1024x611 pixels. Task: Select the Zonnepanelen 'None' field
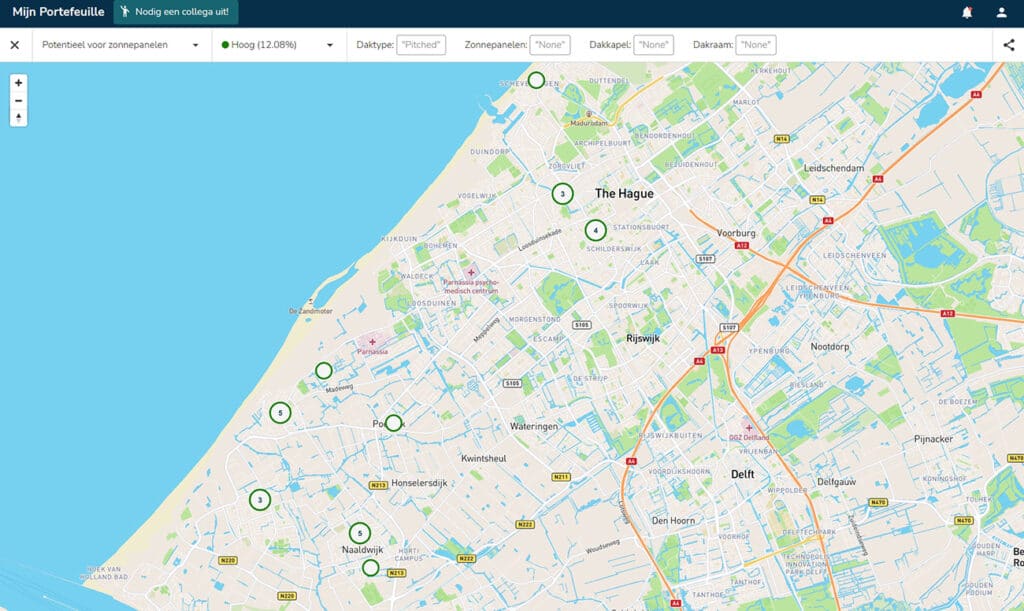(x=550, y=45)
